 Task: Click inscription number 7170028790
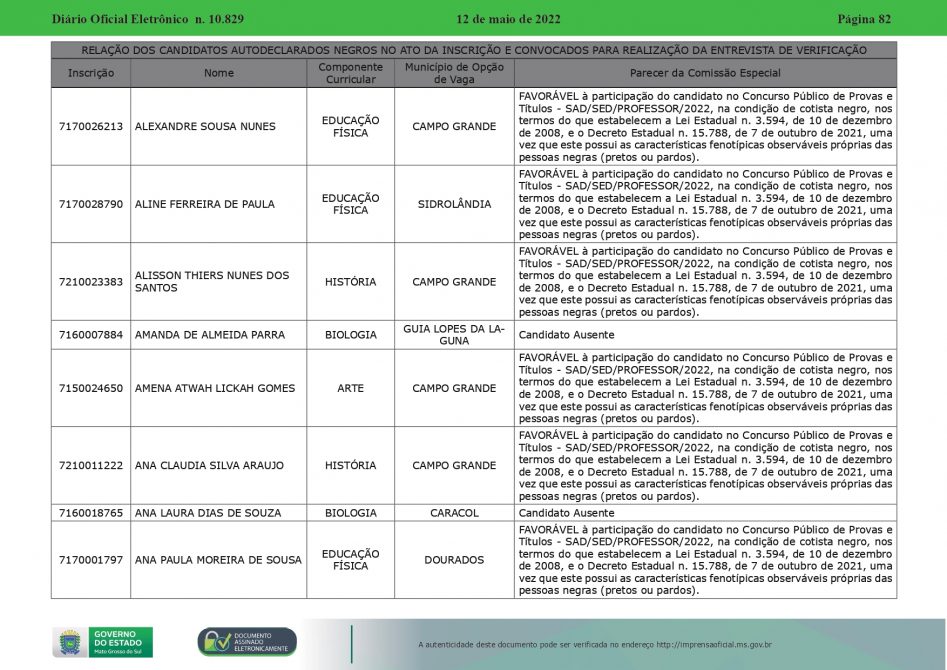91,204
